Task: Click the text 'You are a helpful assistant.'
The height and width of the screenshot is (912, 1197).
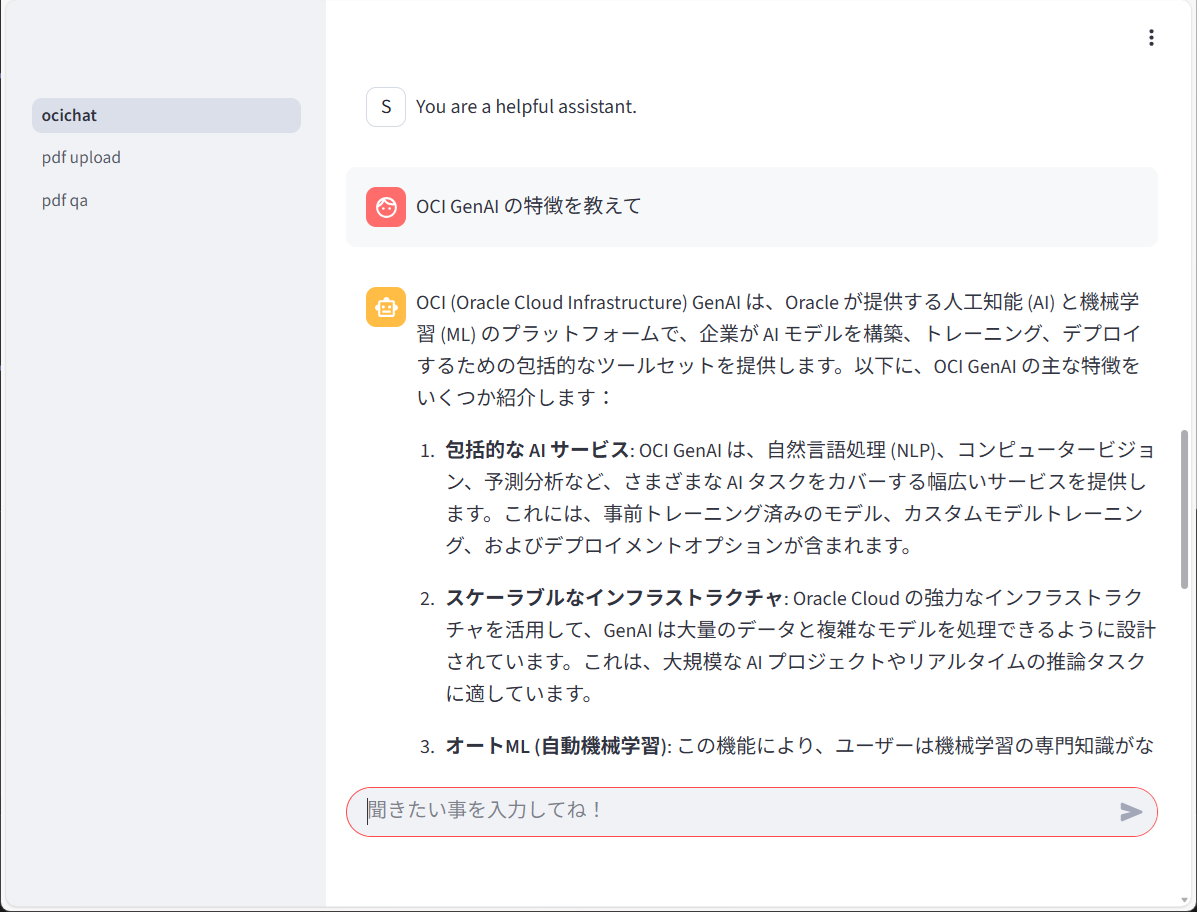Action: pos(526,107)
